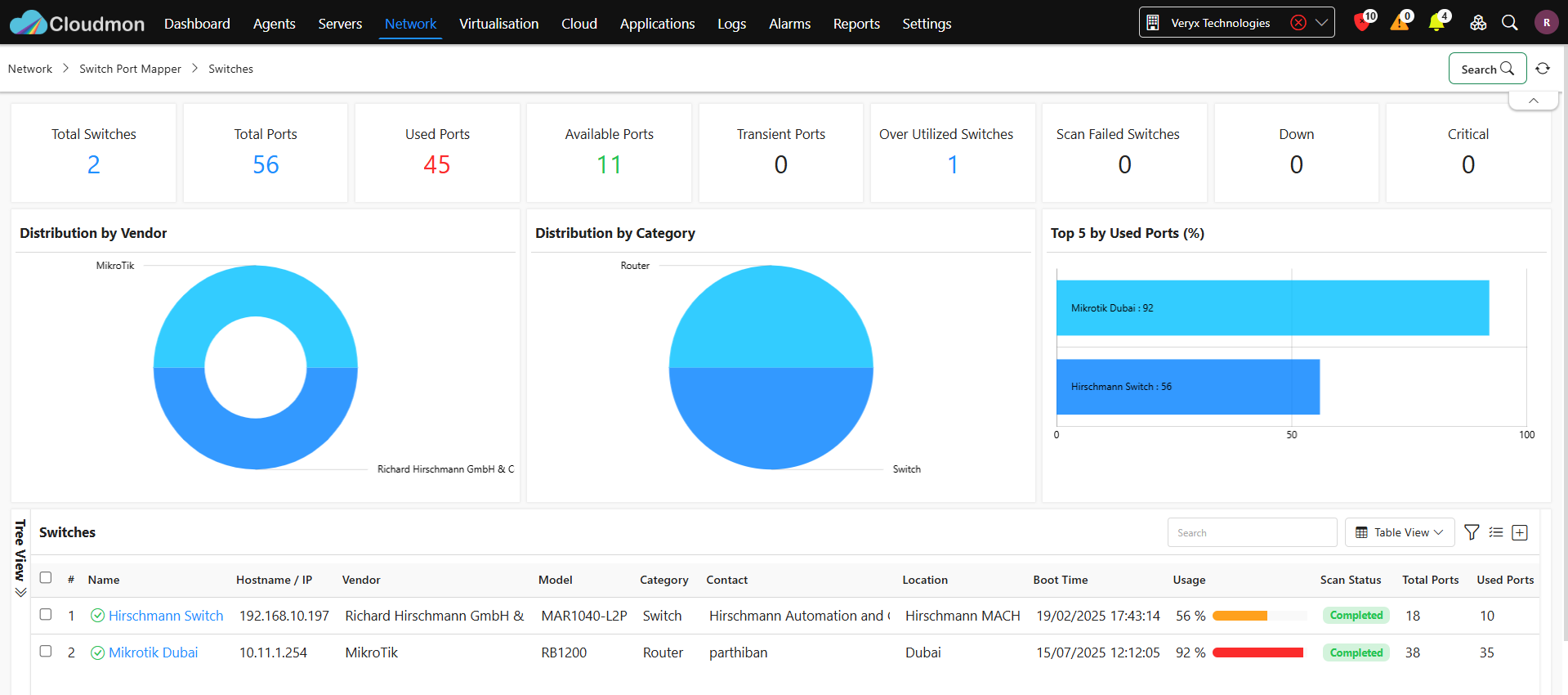Open the Alarms menu
1568x695 pixels.
click(789, 24)
